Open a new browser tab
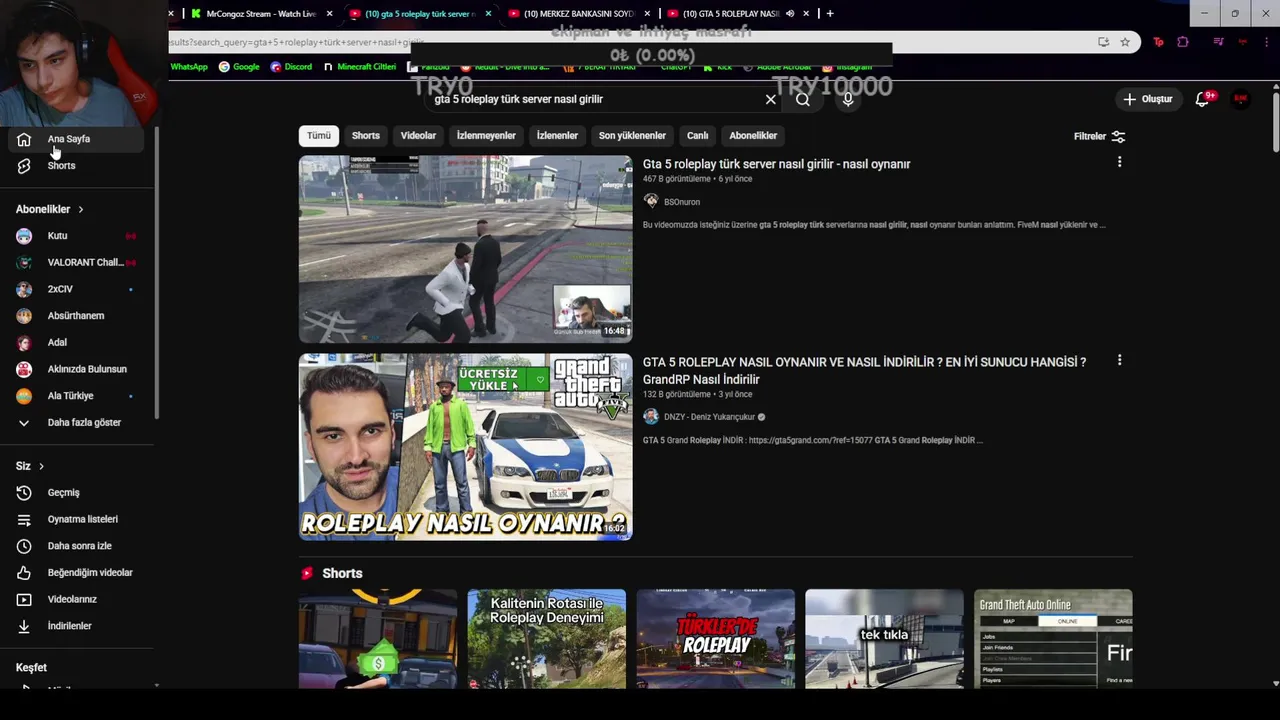The height and width of the screenshot is (720, 1280). (830, 14)
